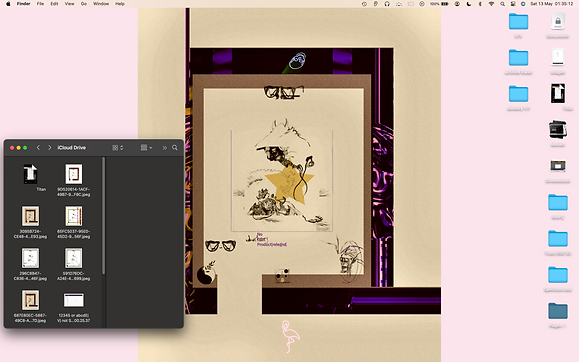Click the search icon in Finder window
The width and height of the screenshot is (579, 362).
coord(175,148)
